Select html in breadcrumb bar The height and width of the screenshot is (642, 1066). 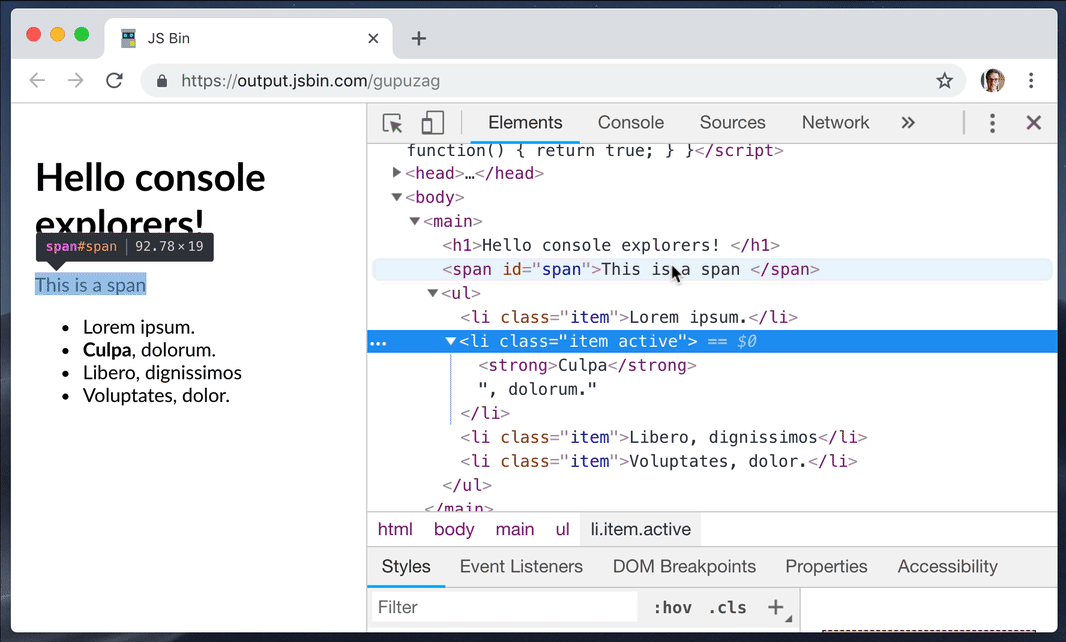click(395, 529)
